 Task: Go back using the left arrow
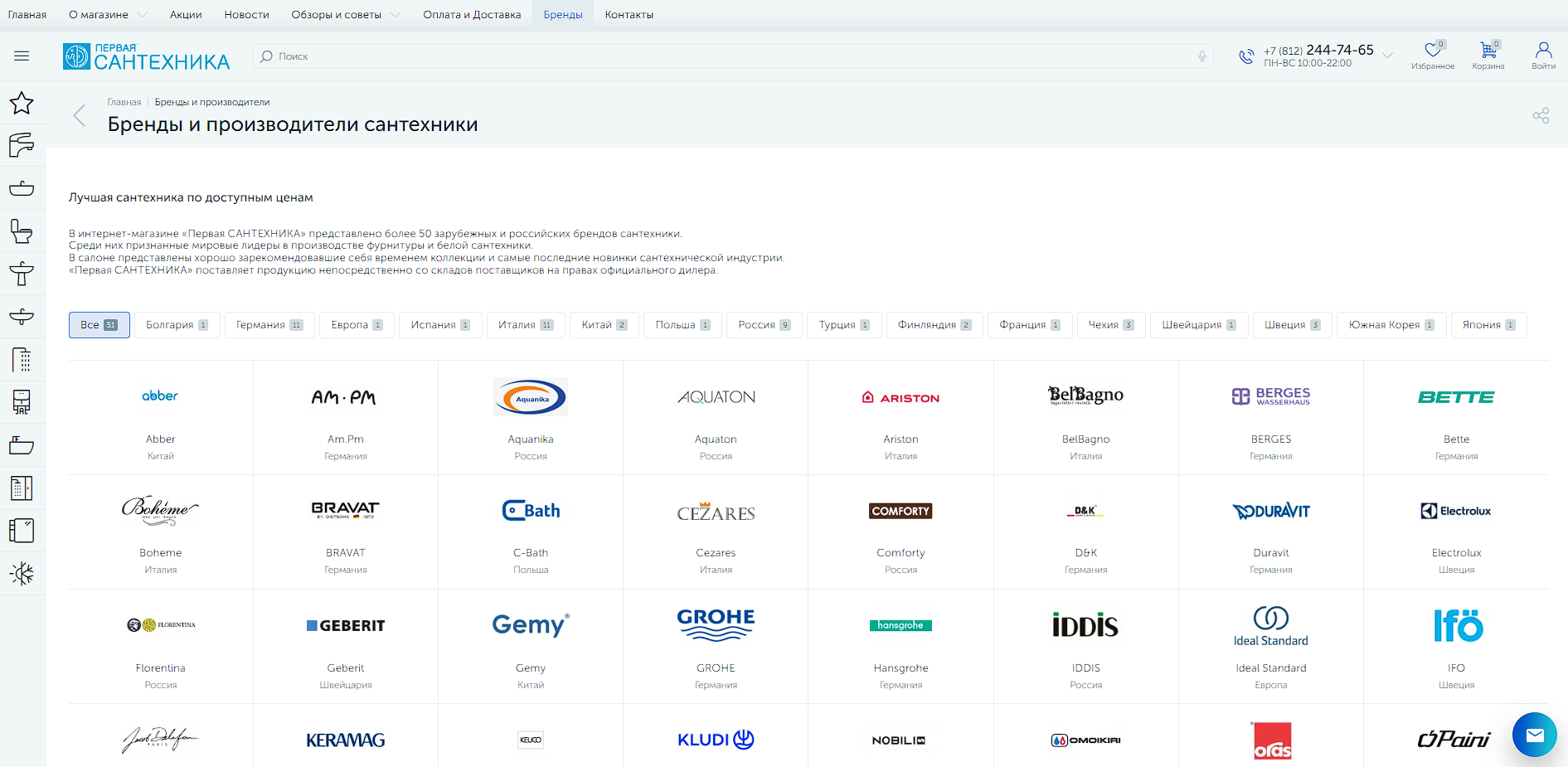tap(80, 115)
